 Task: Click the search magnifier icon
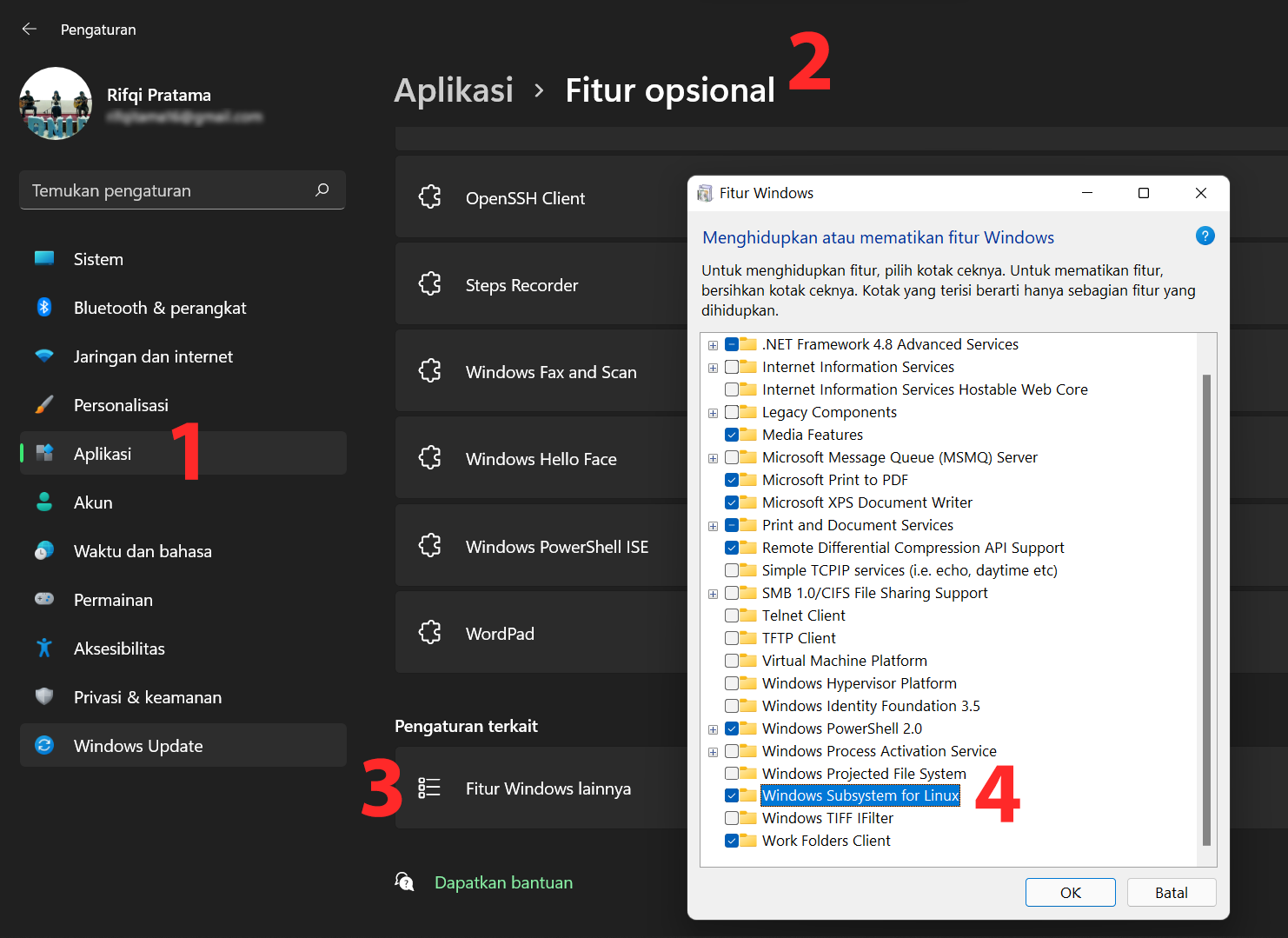[322, 190]
